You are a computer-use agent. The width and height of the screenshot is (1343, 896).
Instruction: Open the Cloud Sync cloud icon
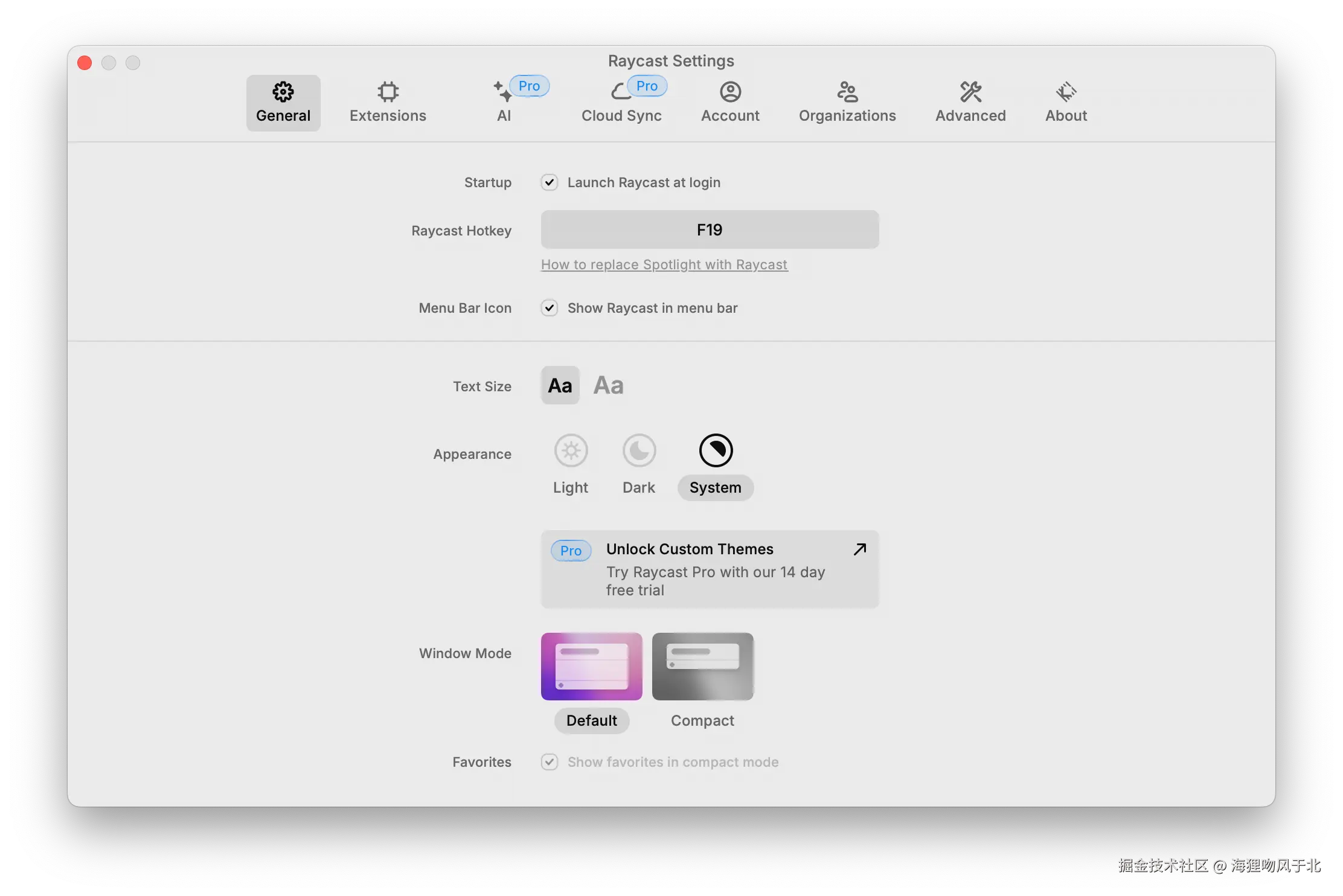coord(620,92)
